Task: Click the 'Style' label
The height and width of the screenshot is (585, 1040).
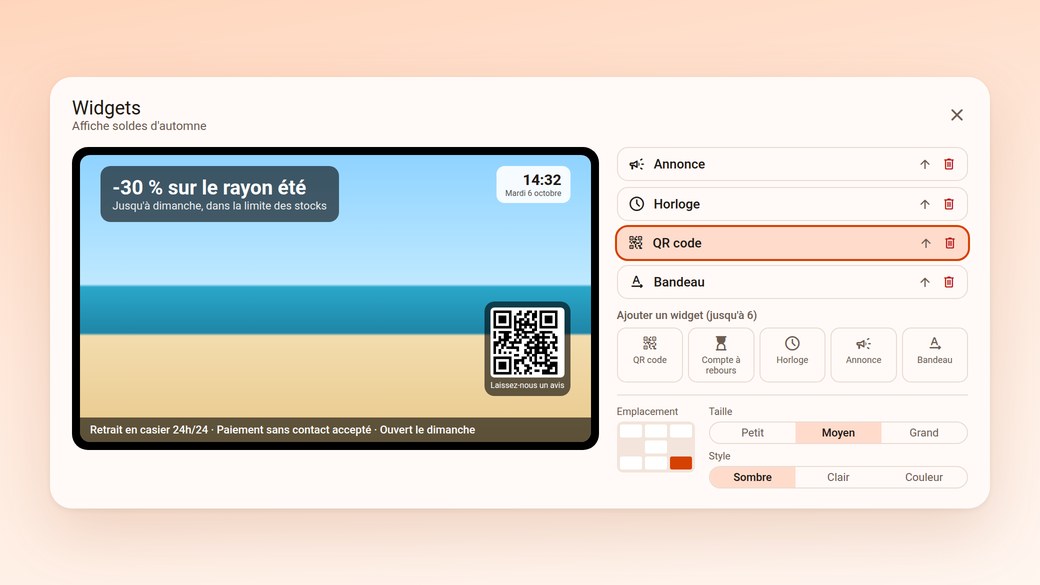Action: pyautogui.click(x=719, y=456)
